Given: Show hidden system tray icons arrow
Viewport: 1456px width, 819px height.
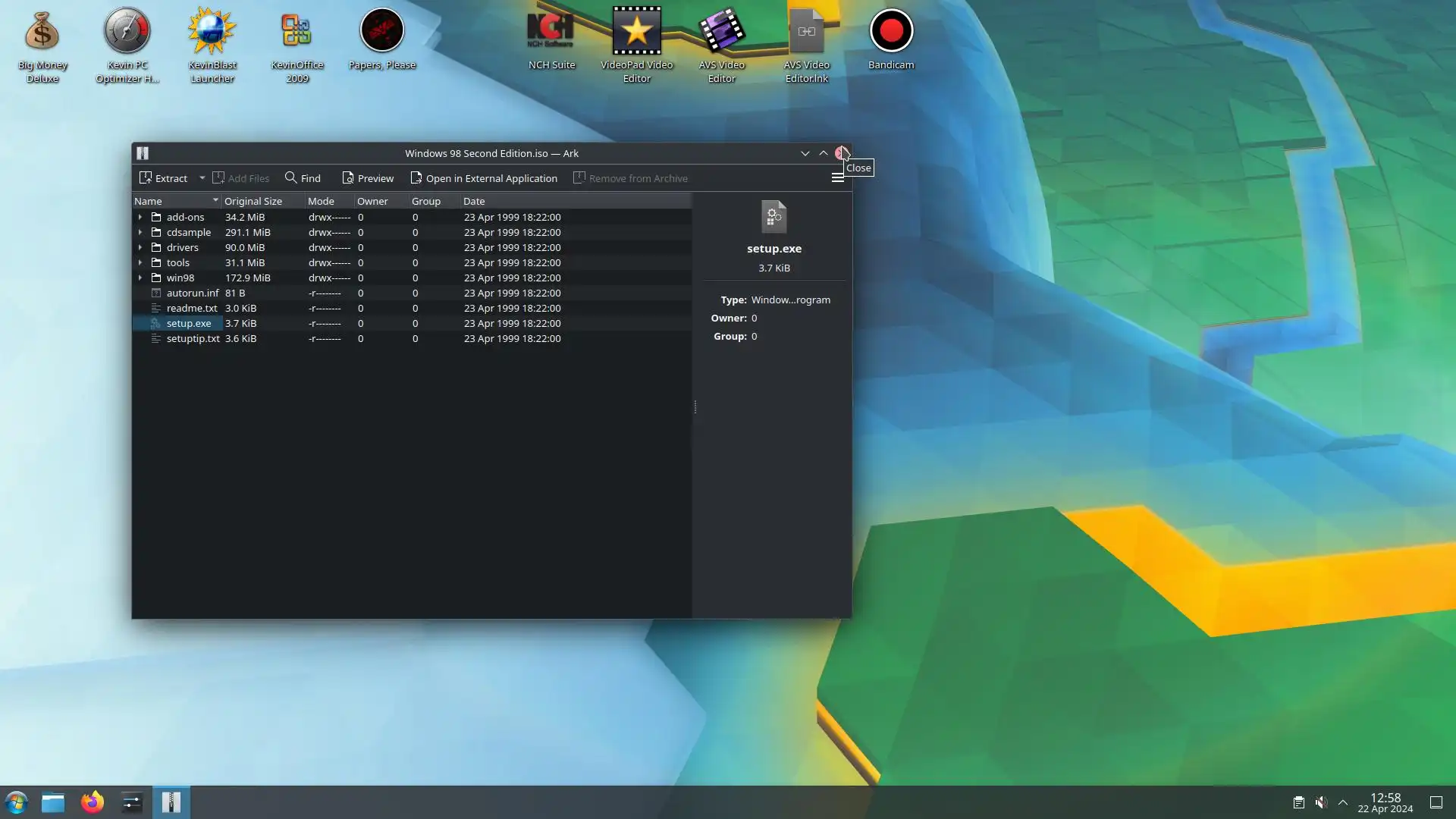Looking at the screenshot, I should [1343, 802].
